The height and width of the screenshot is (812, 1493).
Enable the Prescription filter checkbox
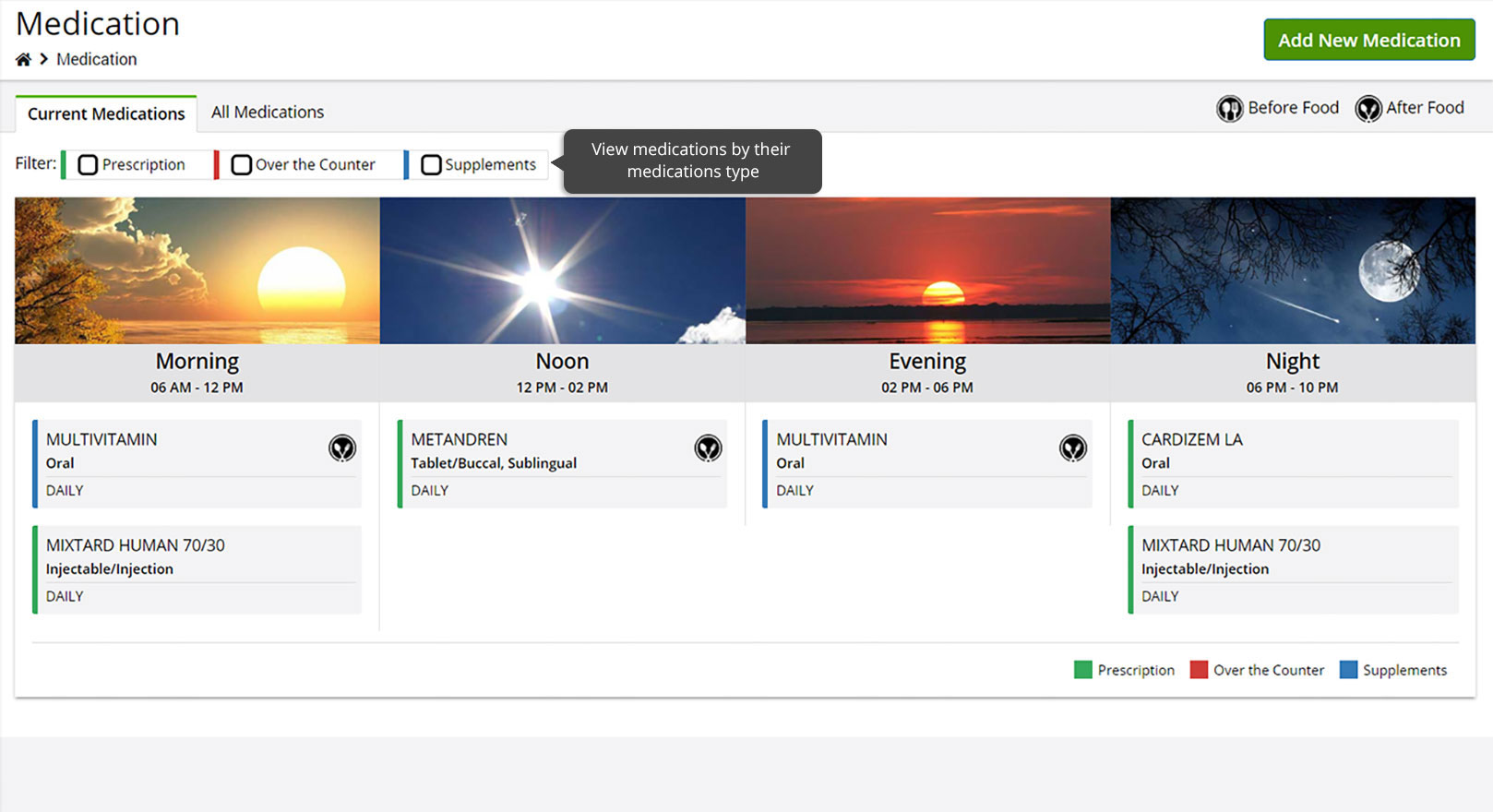pos(88,165)
